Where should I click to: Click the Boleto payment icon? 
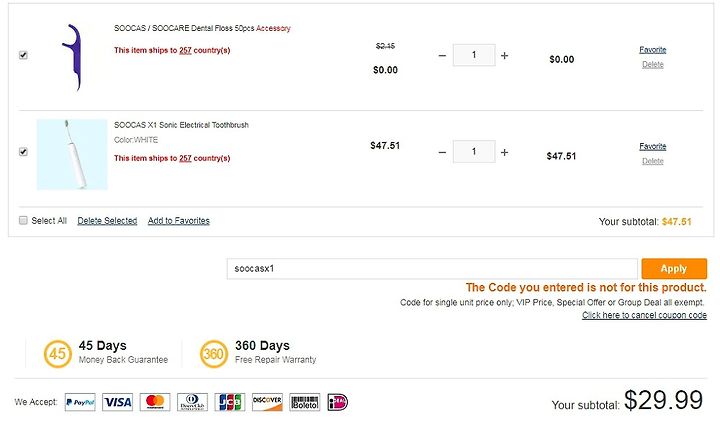(305, 402)
